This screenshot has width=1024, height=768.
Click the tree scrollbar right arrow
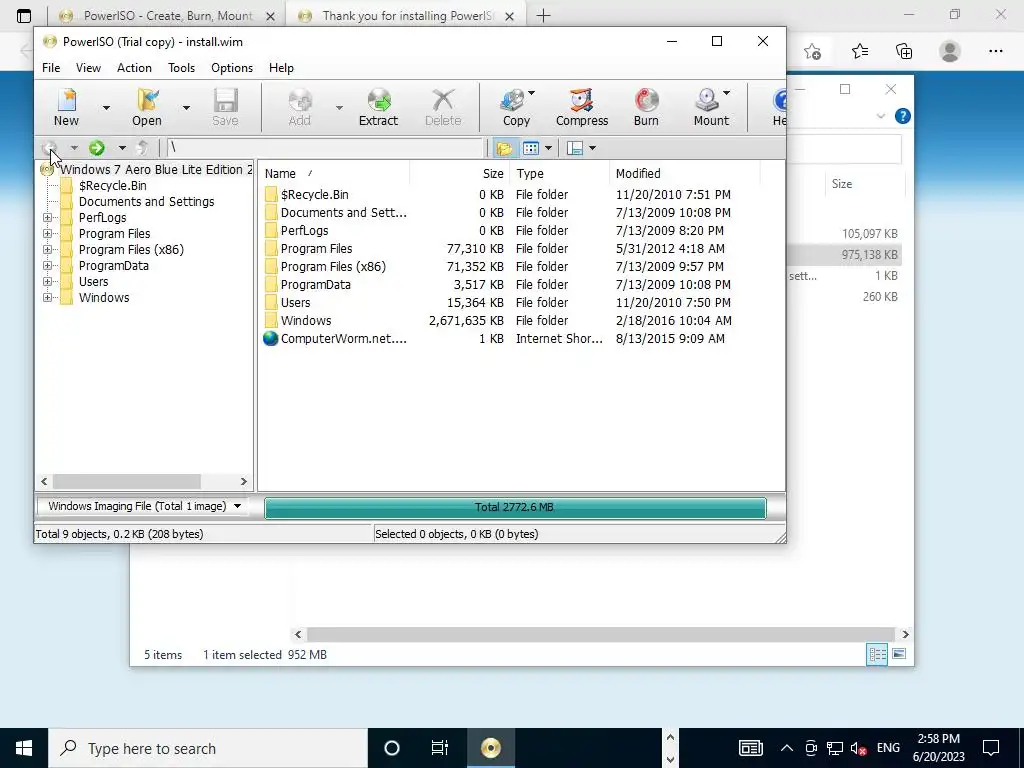point(244,481)
